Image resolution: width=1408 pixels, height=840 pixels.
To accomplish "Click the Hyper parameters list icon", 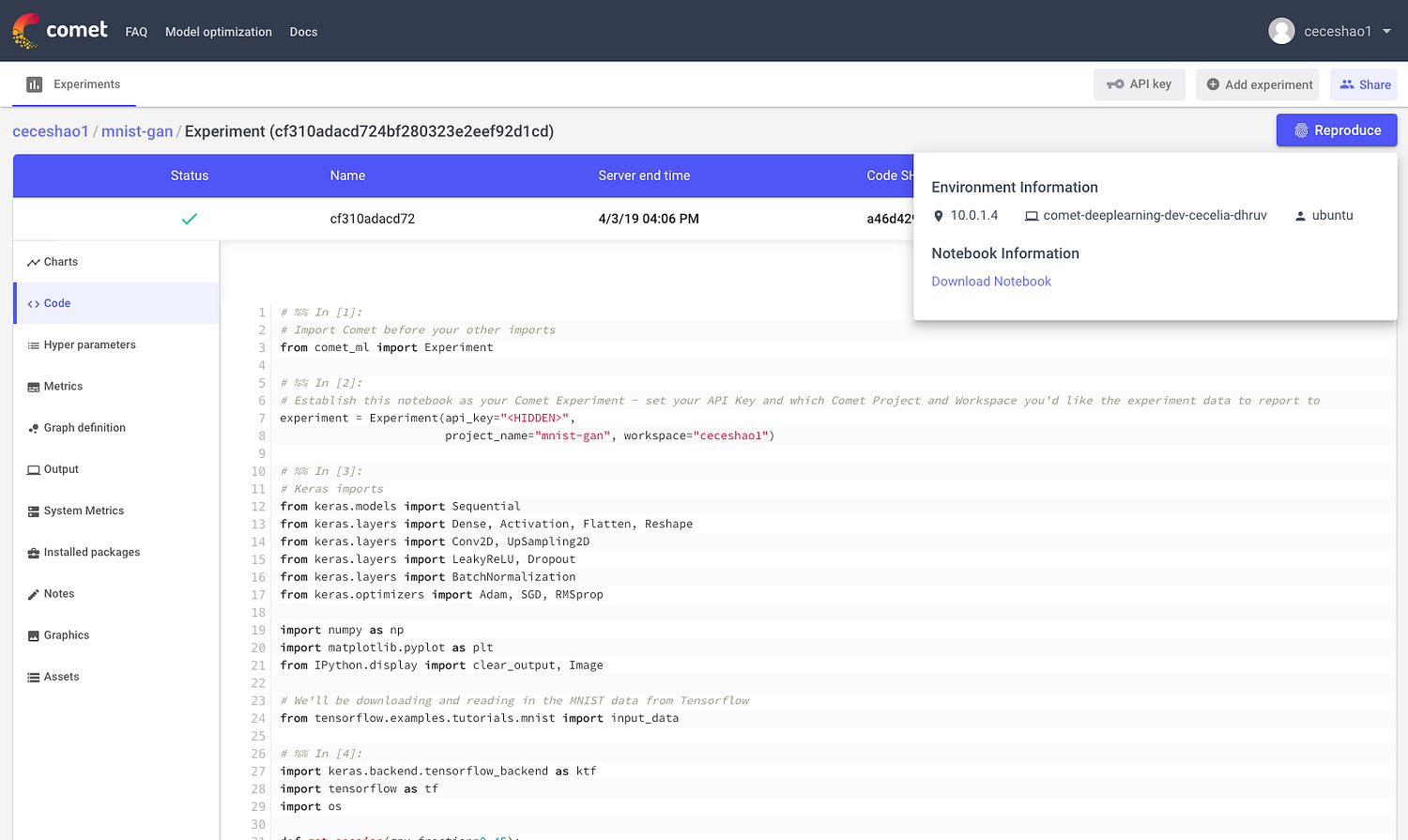I will click(x=34, y=345).
